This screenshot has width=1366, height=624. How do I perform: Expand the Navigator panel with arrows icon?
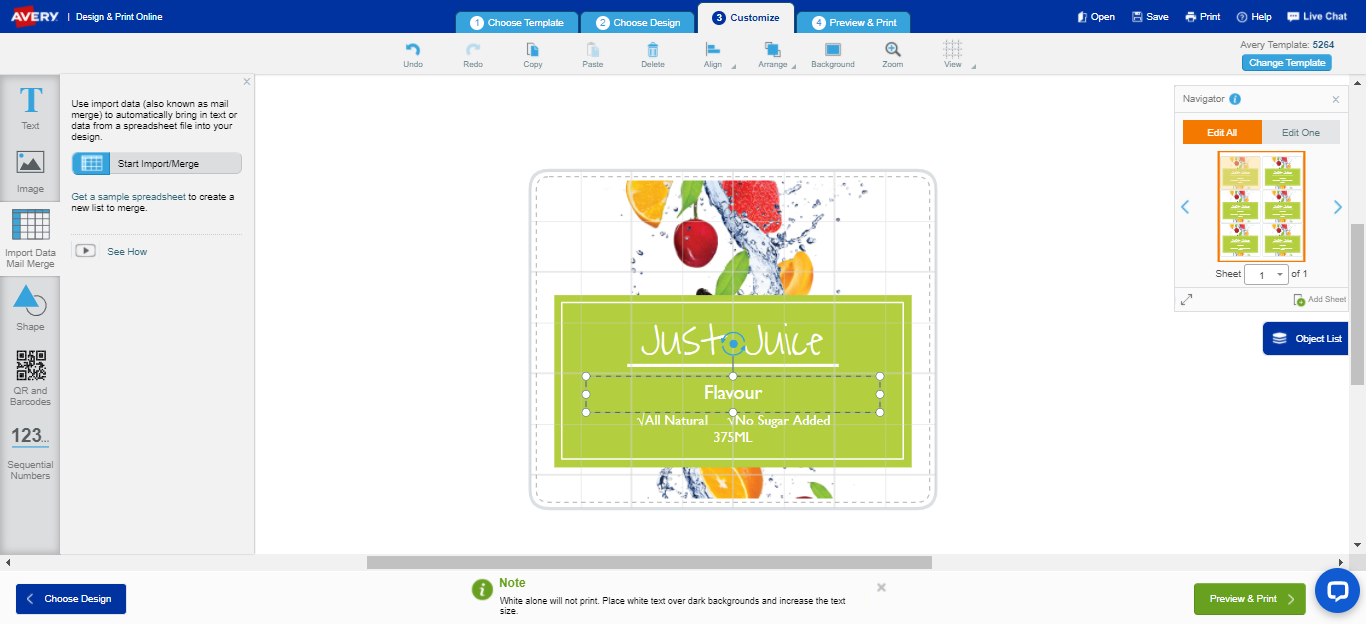point(1186,299)
